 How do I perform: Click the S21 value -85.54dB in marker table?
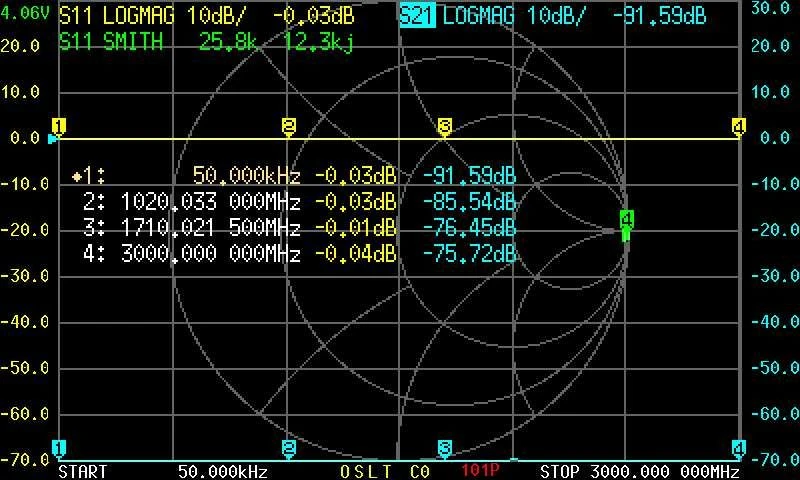[x=469, y=202]
